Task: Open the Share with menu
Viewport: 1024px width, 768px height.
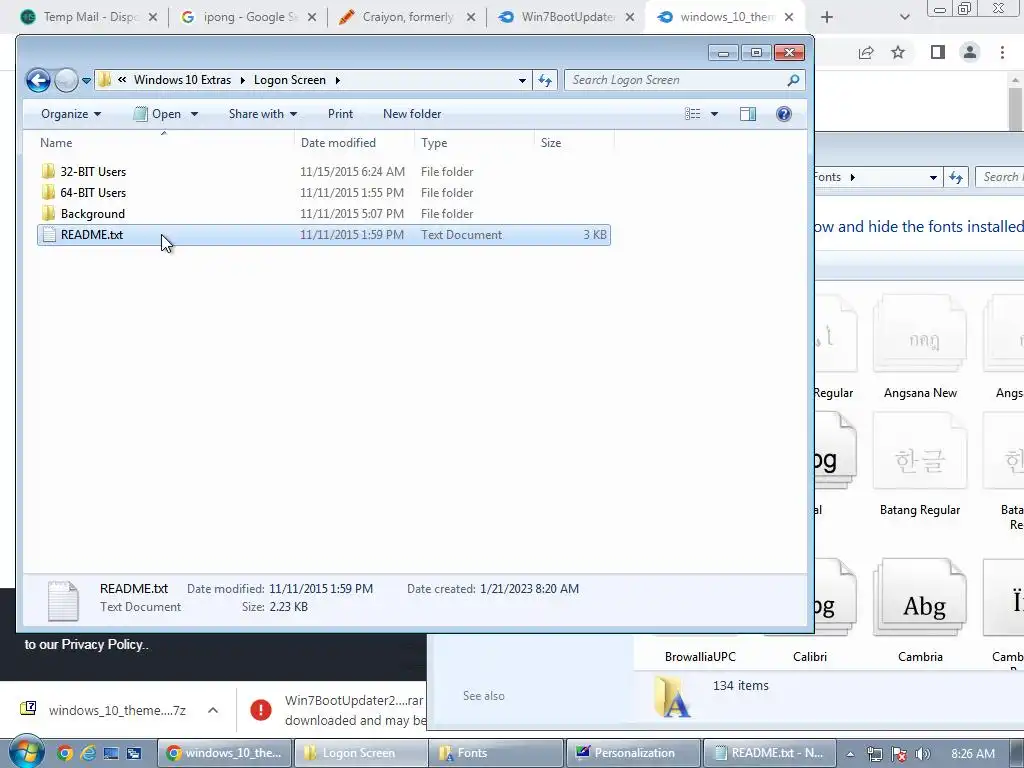Action: (x=263, y=114)
